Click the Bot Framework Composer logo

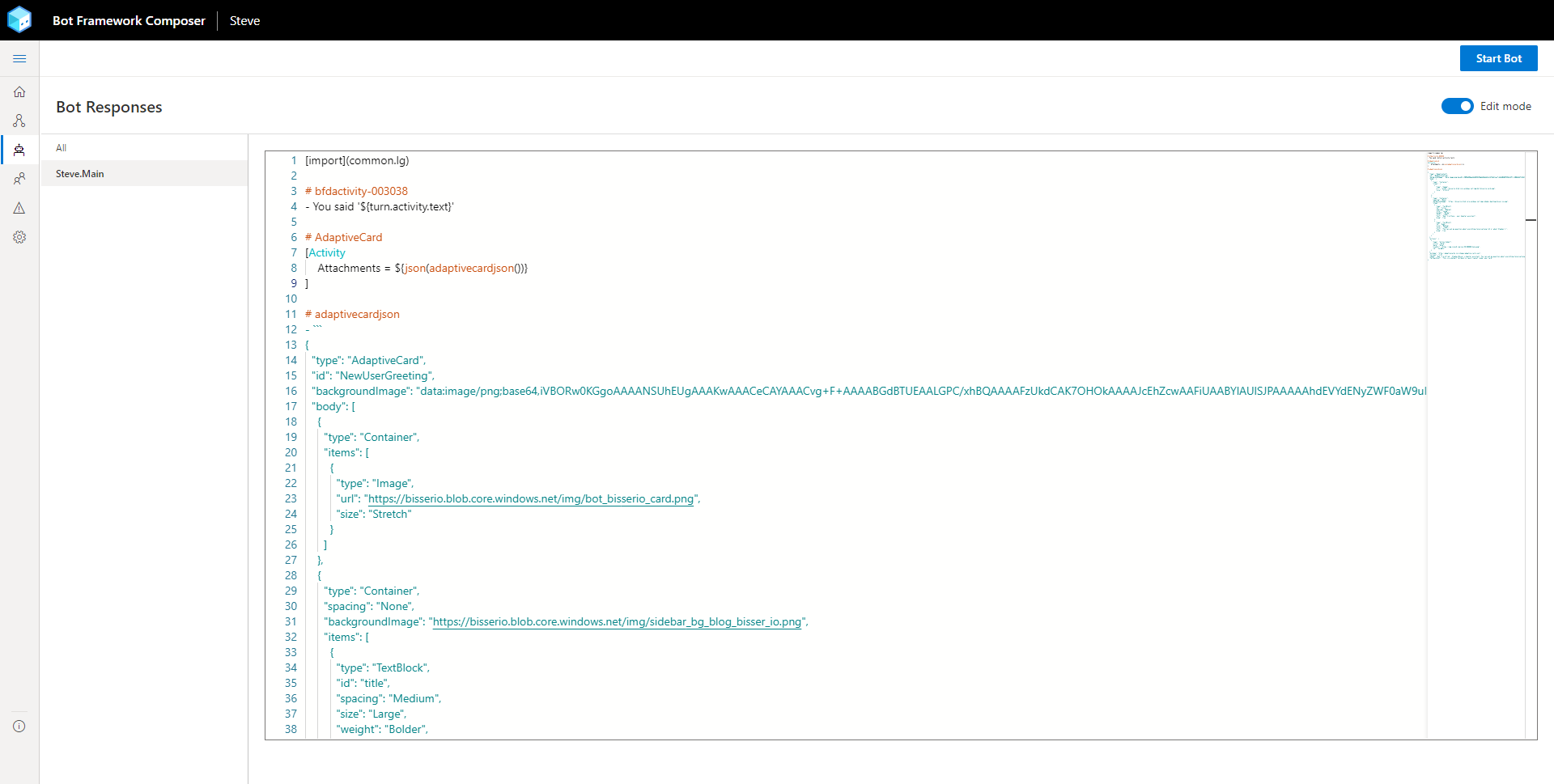coord(19,19)
